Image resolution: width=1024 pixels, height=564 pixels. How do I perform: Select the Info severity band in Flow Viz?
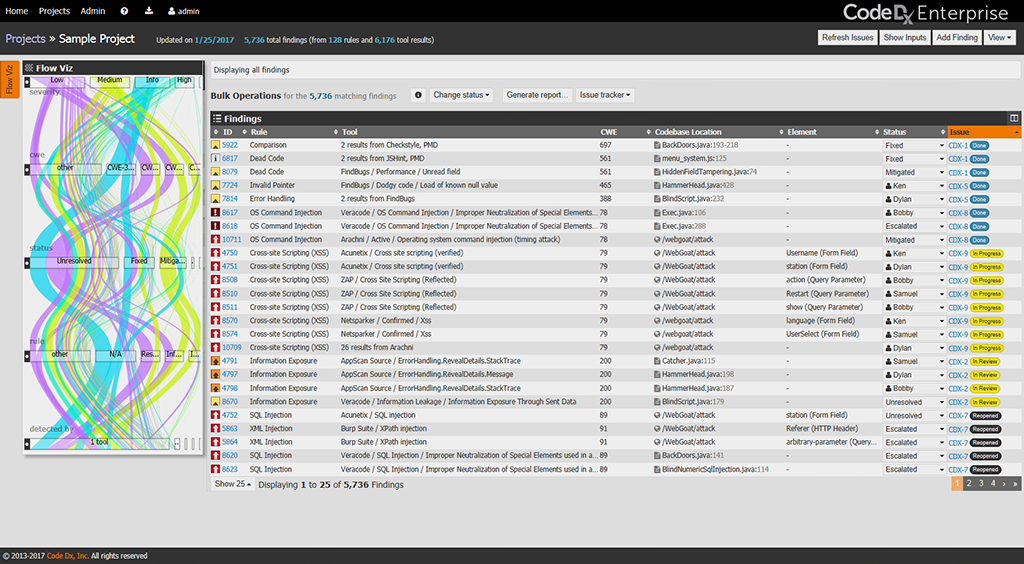tap(152, 81)
